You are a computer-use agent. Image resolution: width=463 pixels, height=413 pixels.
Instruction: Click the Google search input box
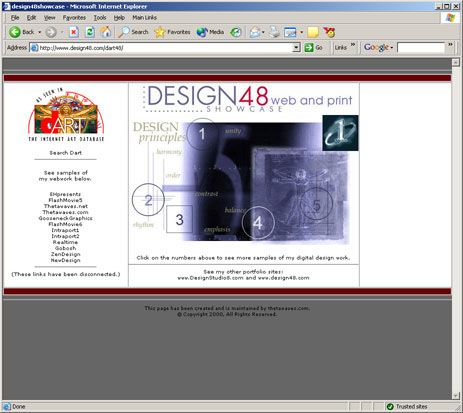421,48
